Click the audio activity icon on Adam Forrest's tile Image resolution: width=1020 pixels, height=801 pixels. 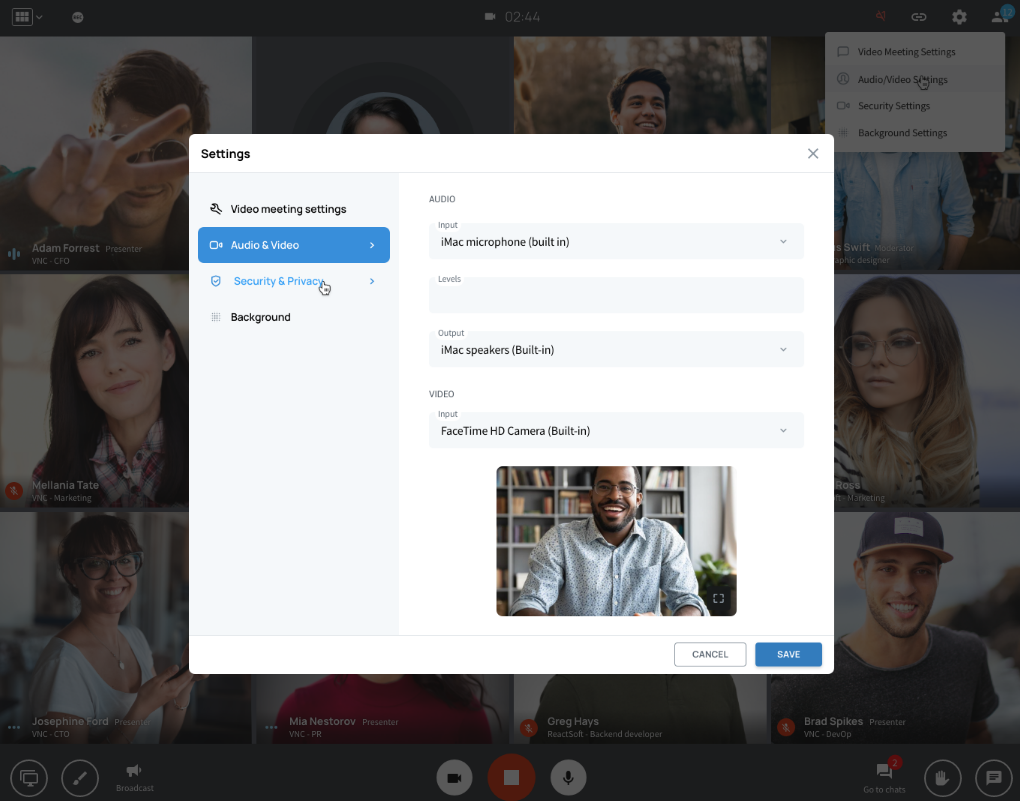(x=14, y=254)
